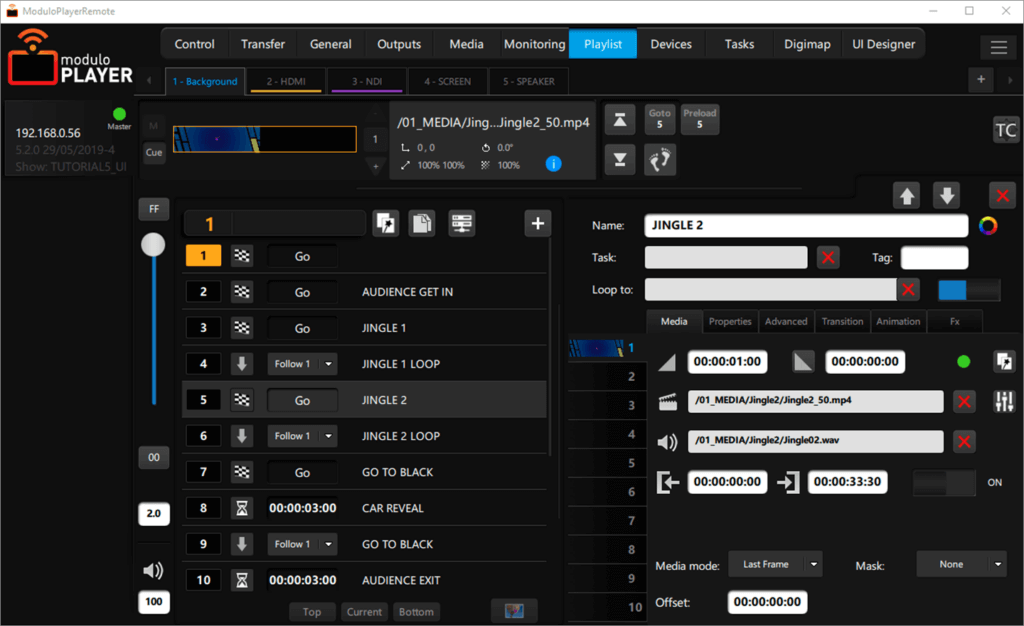Switch to the Monitoring tab
The height and width of the screenshot is (626, 1024).
(534, 44)
